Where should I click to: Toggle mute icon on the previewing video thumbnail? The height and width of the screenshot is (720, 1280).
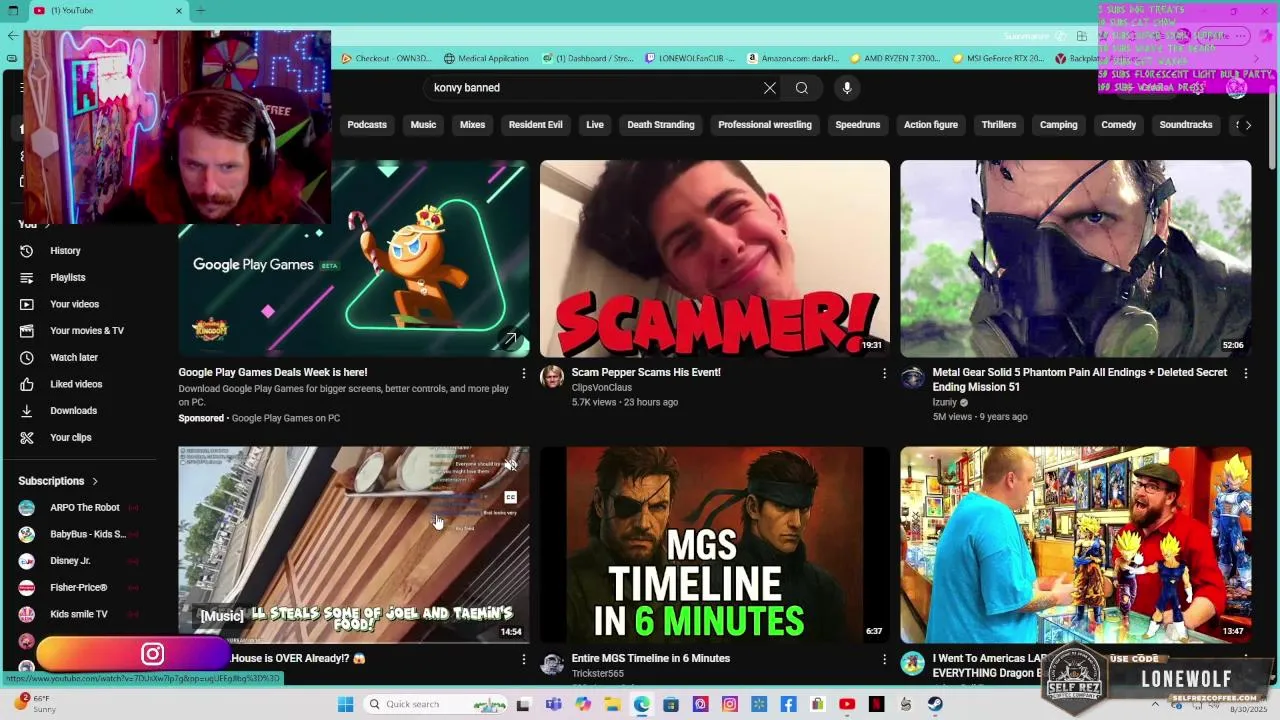[510, 465]
